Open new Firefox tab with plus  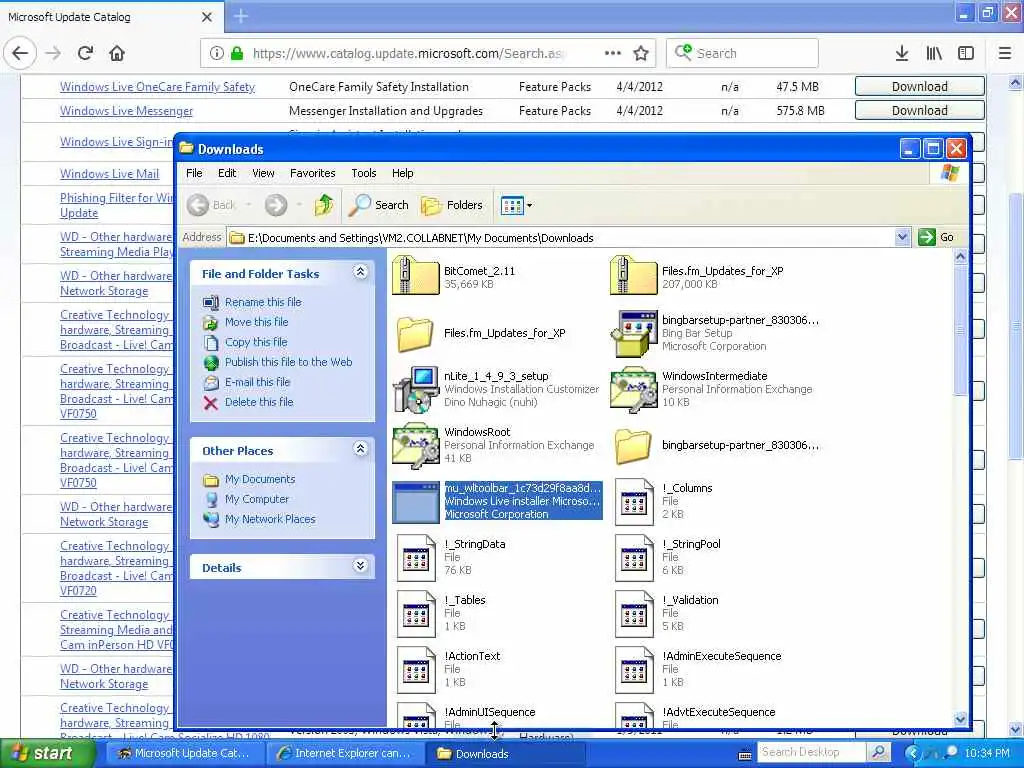click(x=241, y=16)
